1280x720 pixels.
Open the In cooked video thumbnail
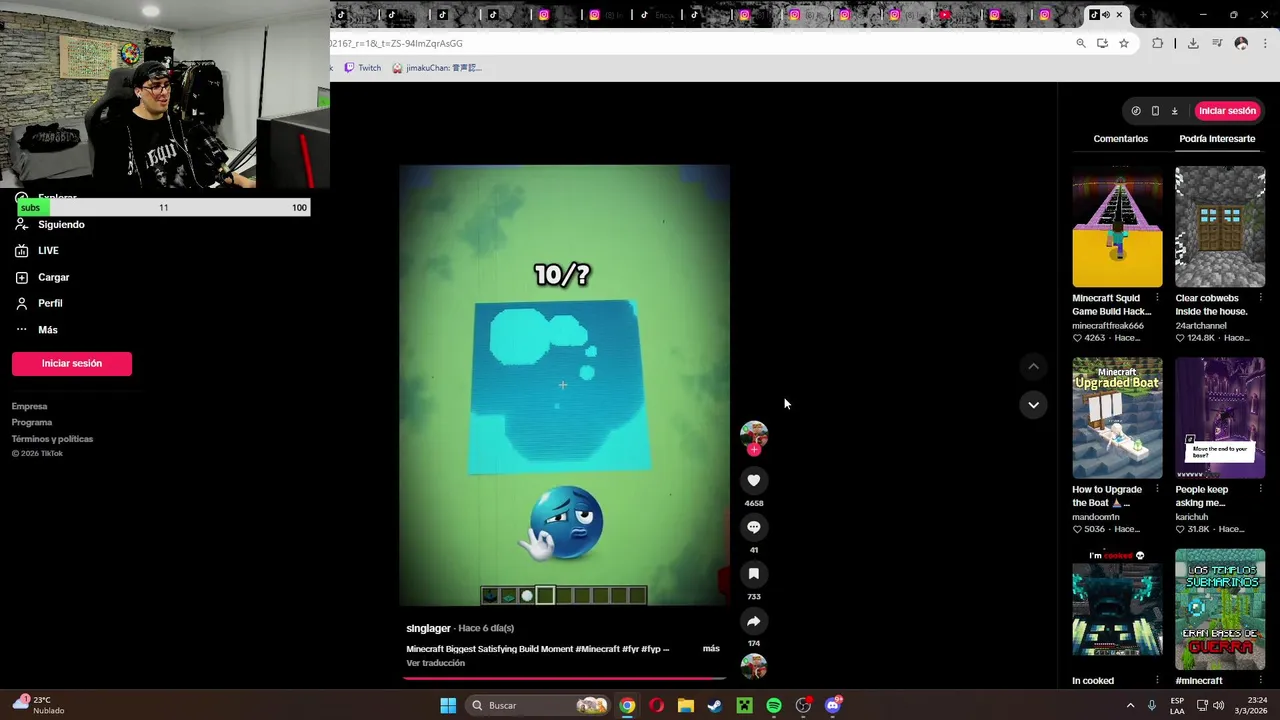click(1117, 609)
